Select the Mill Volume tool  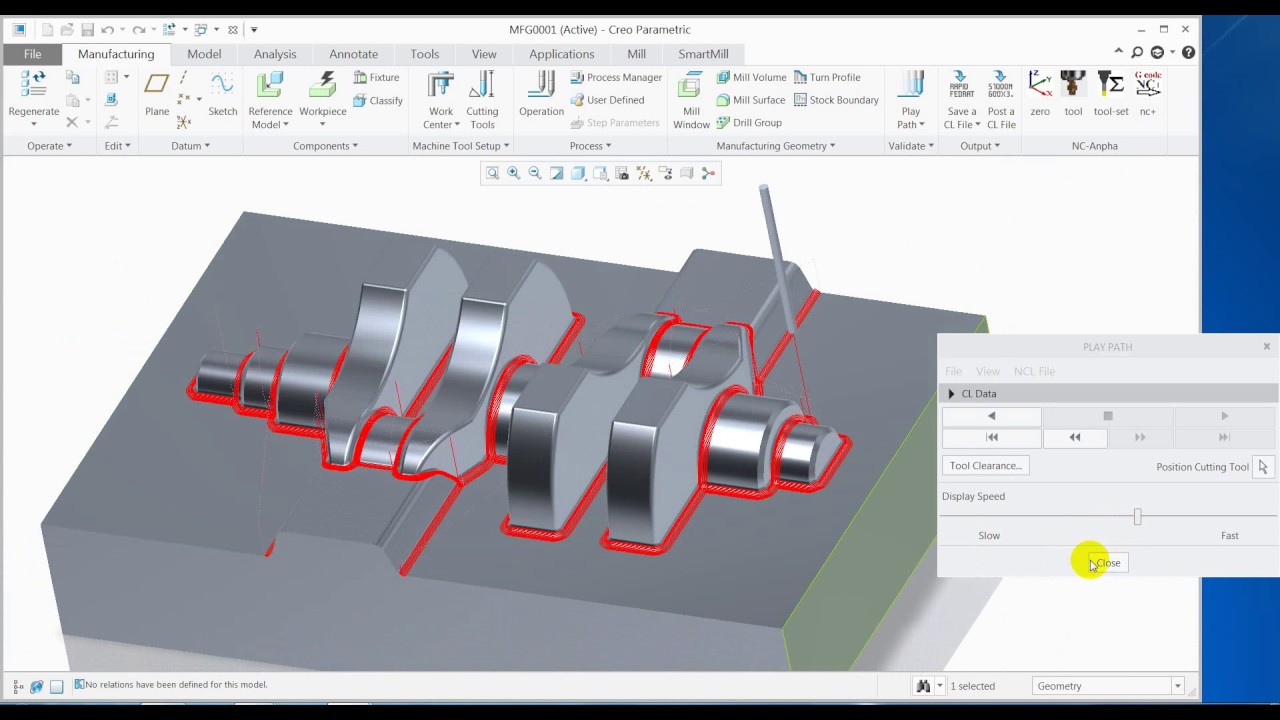[751, 77]
